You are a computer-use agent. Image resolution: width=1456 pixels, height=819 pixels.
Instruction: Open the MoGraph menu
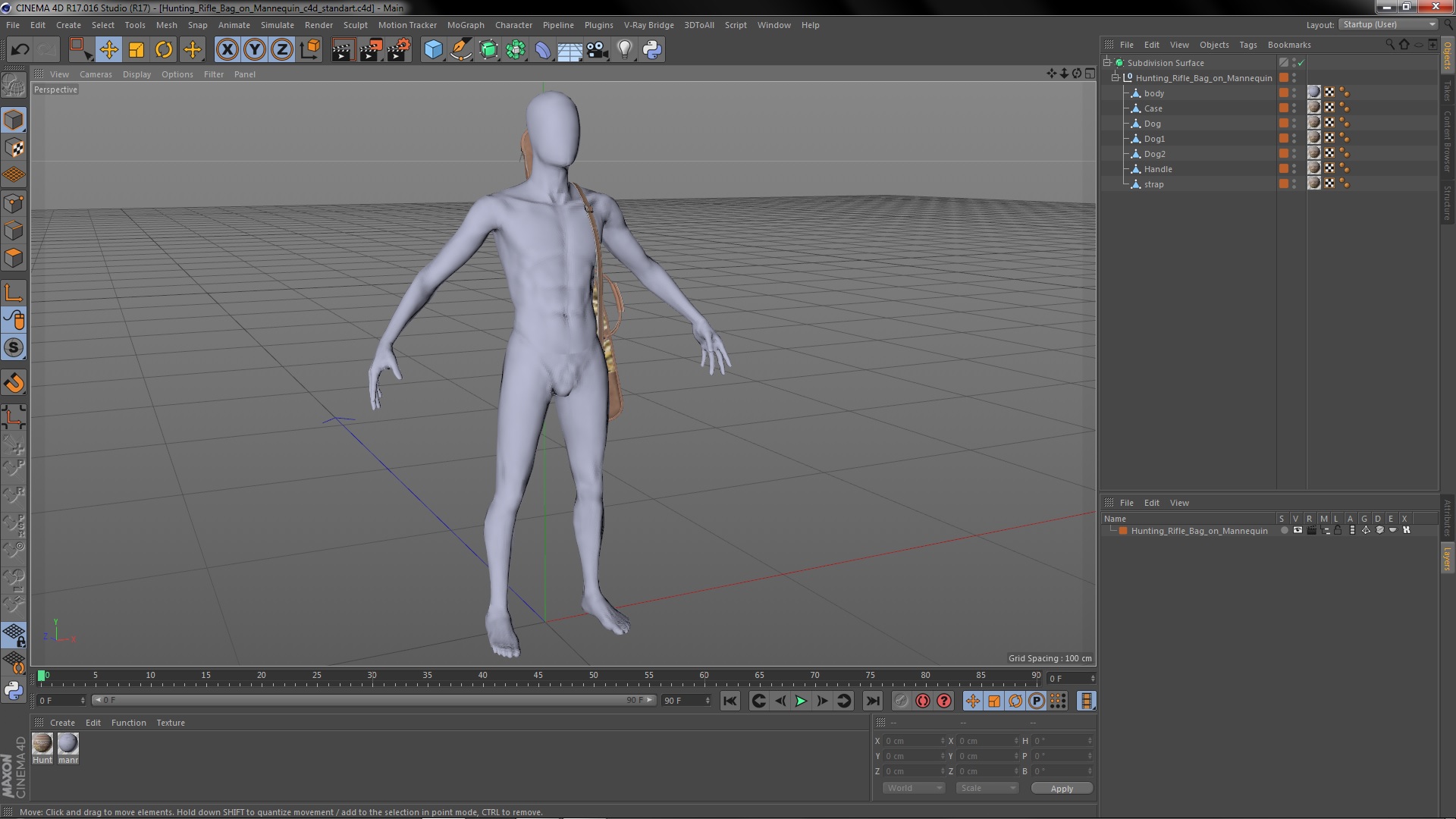tap(466, 25)
